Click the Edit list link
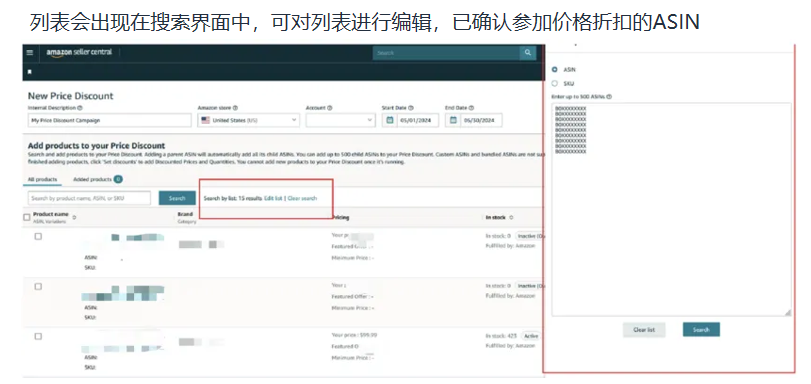 [x=273, y=198]
